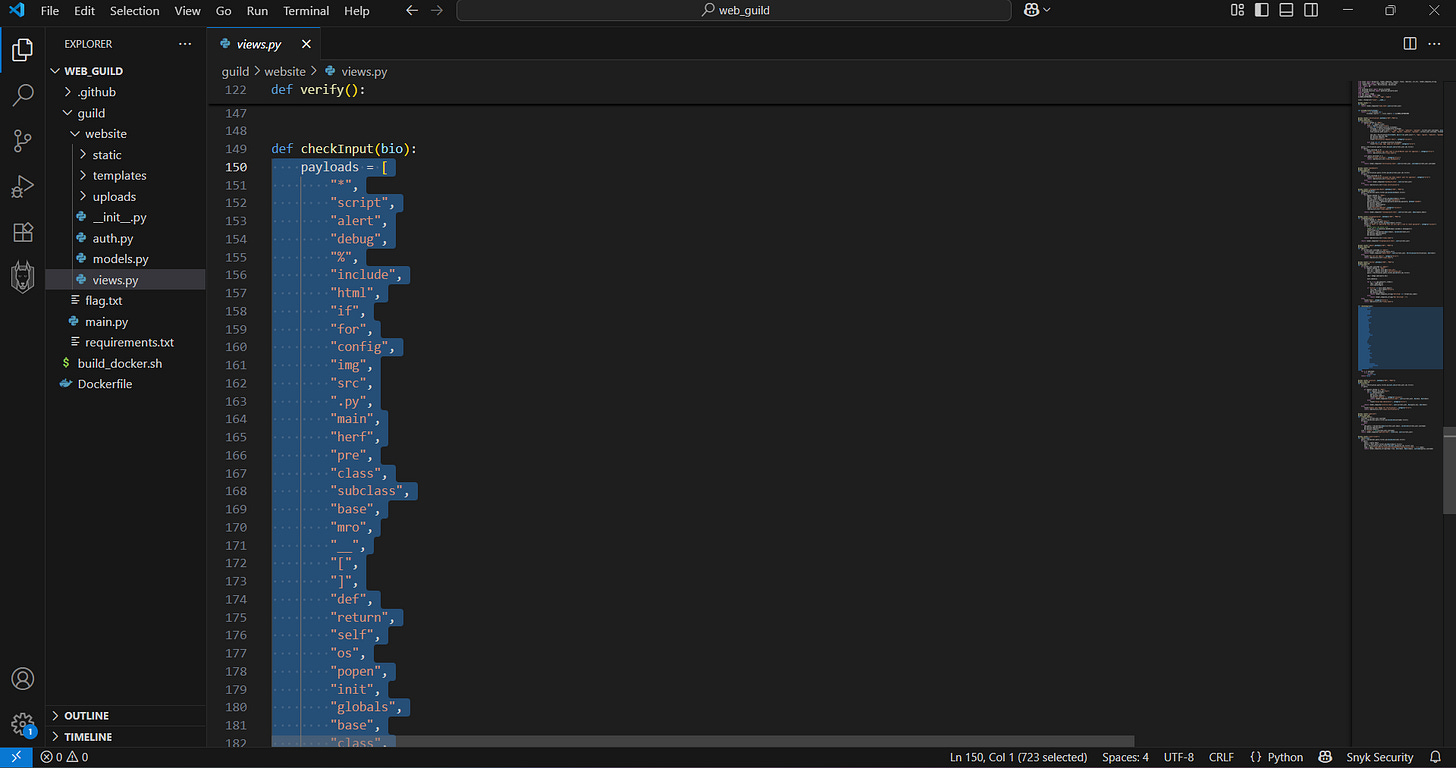Expand the static folder
This screenshot has width=1456, height=768.
pos(107,155)
